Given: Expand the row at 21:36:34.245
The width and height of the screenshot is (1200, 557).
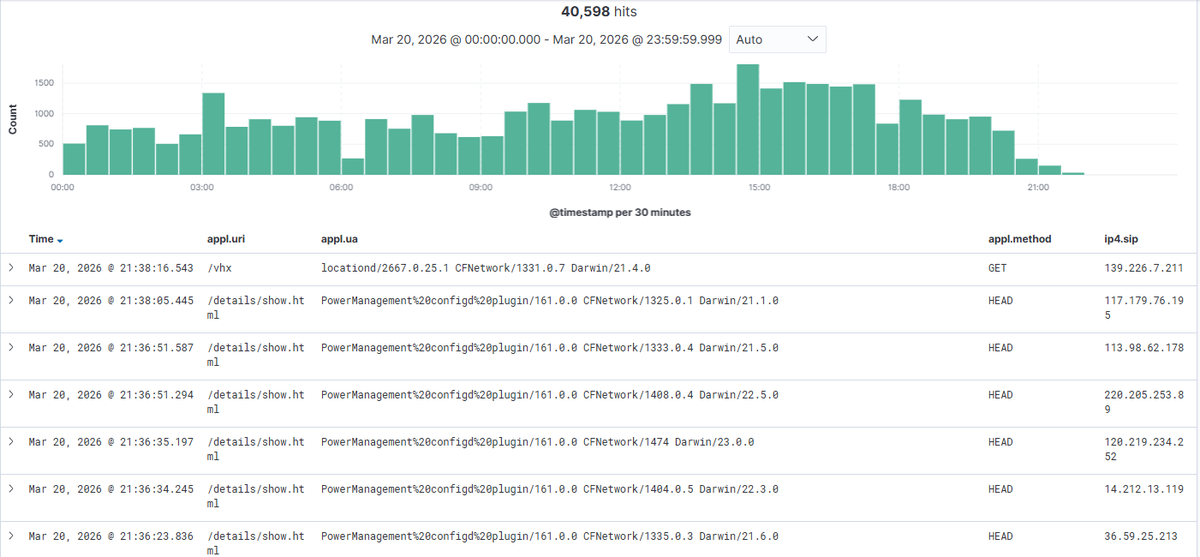Looking at the screenshot, I should click(11, 488).
